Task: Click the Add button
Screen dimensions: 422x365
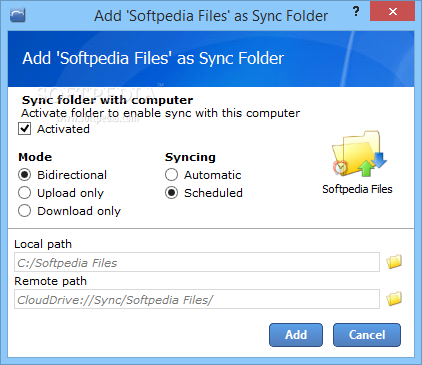Action: click(296, 335)
